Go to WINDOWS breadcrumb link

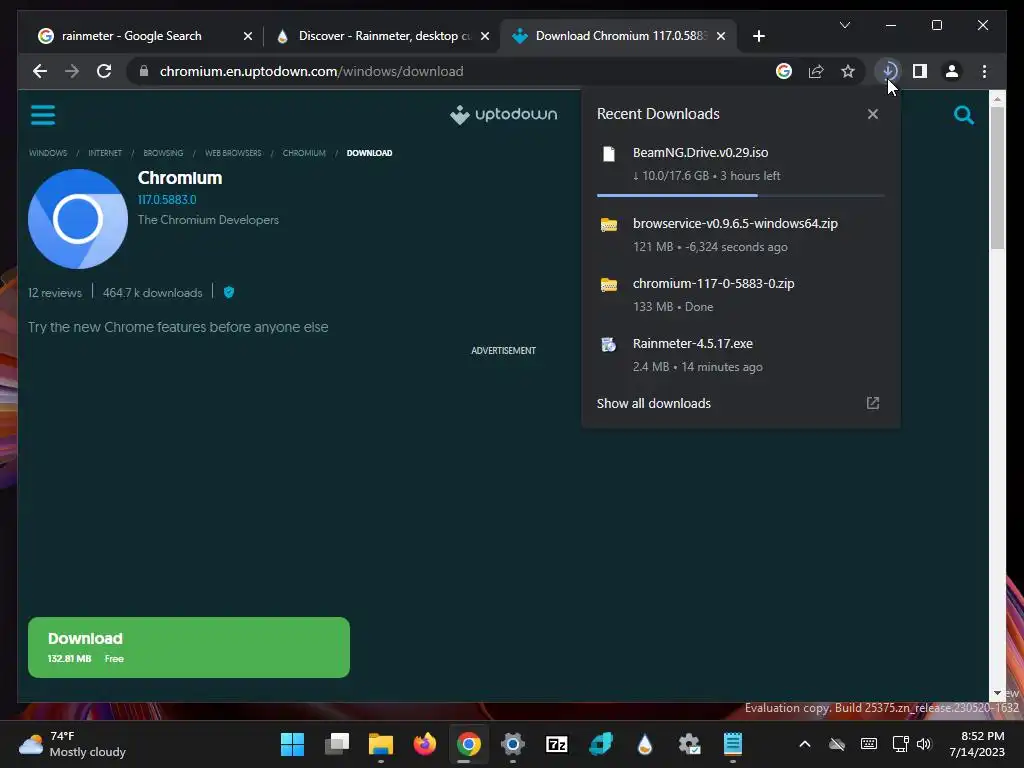[48, 153]
